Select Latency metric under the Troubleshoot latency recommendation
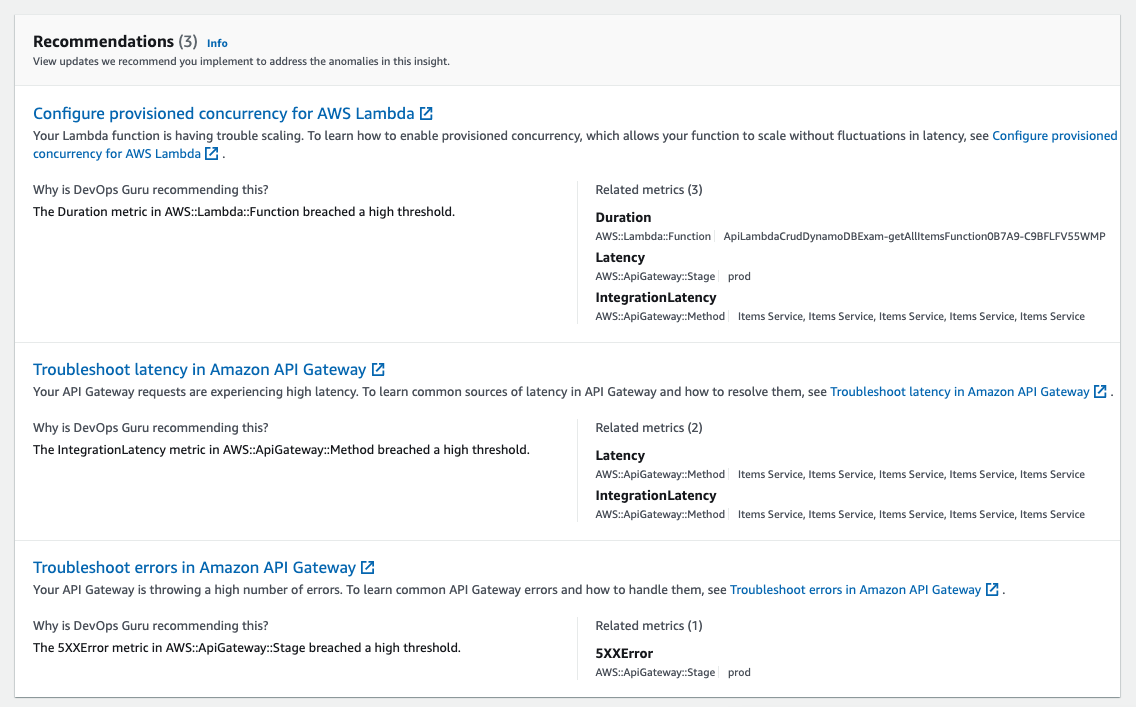Viewport: 1136px width, 707px height. coord(620,455)
